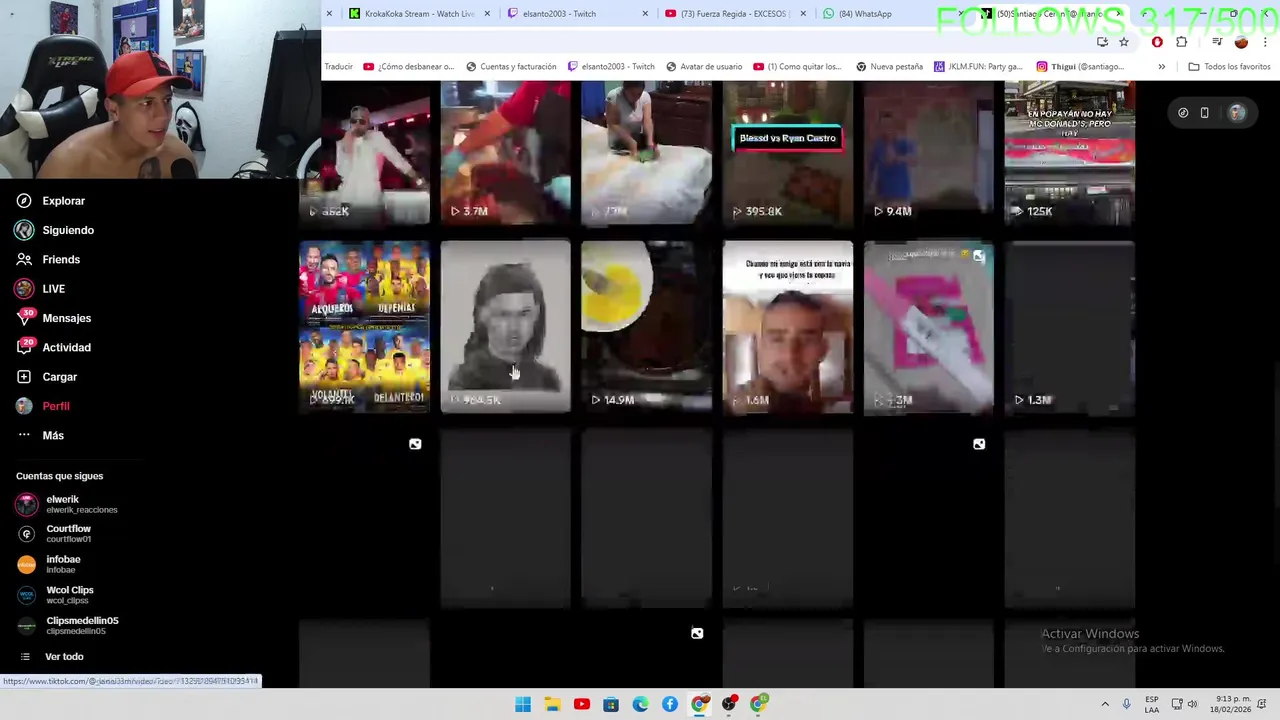
Task: Open Nueva pestaña bookmark
Action: click(x=889, y=67)
